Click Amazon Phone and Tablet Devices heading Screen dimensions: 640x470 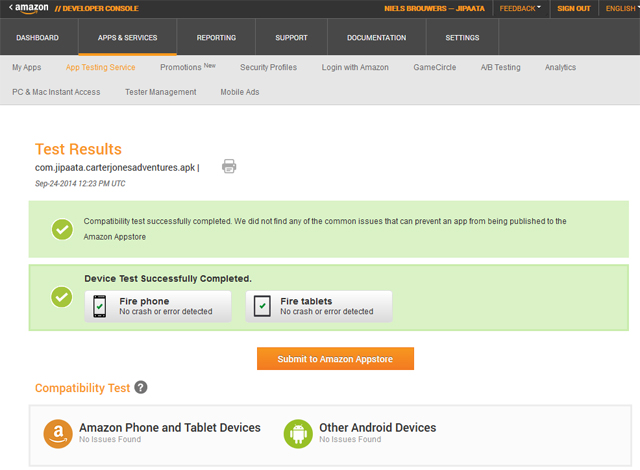pos(170,428)
